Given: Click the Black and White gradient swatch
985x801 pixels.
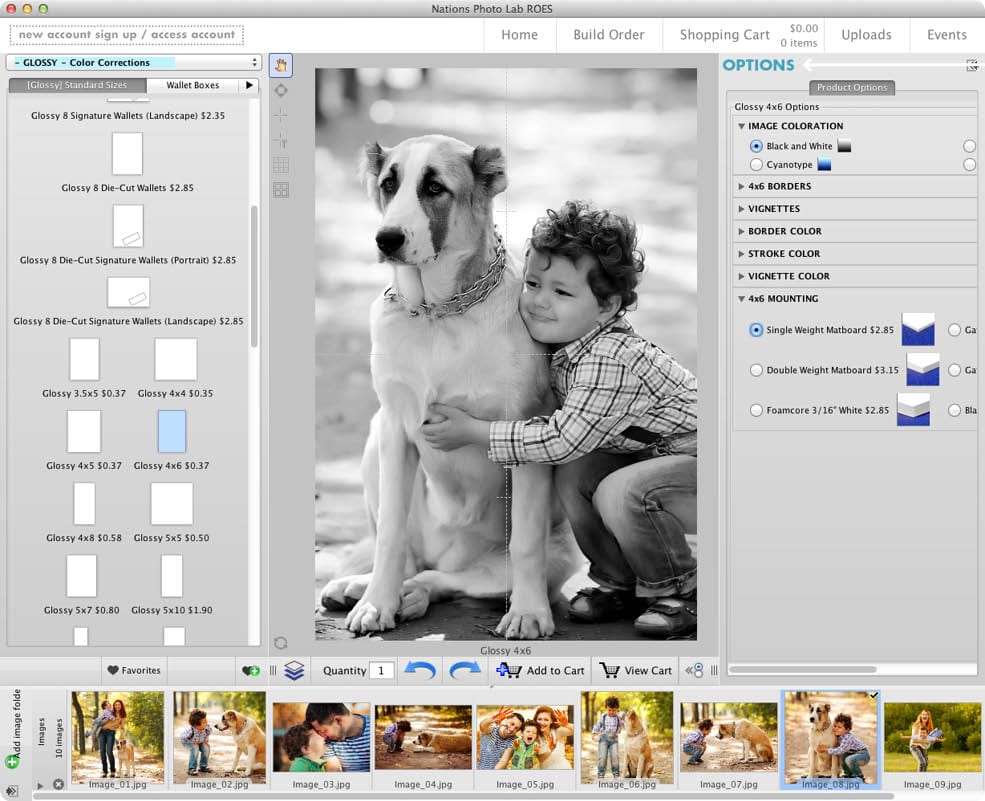Looking at the screenshot, I should (844, 146).
